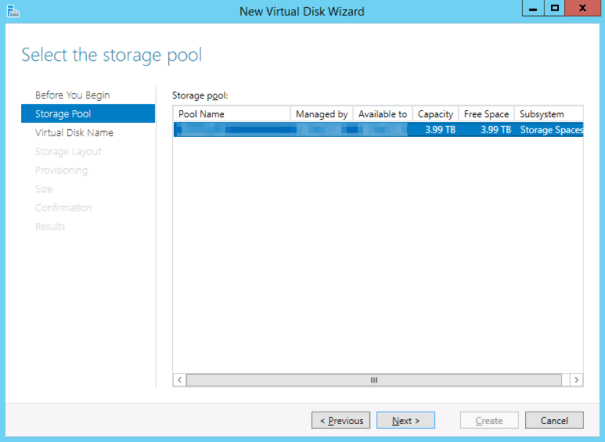The width and height of the screenshot is (605, 442).
Task: Go to the Before You Begin step
Action: (x=72, y=95)
